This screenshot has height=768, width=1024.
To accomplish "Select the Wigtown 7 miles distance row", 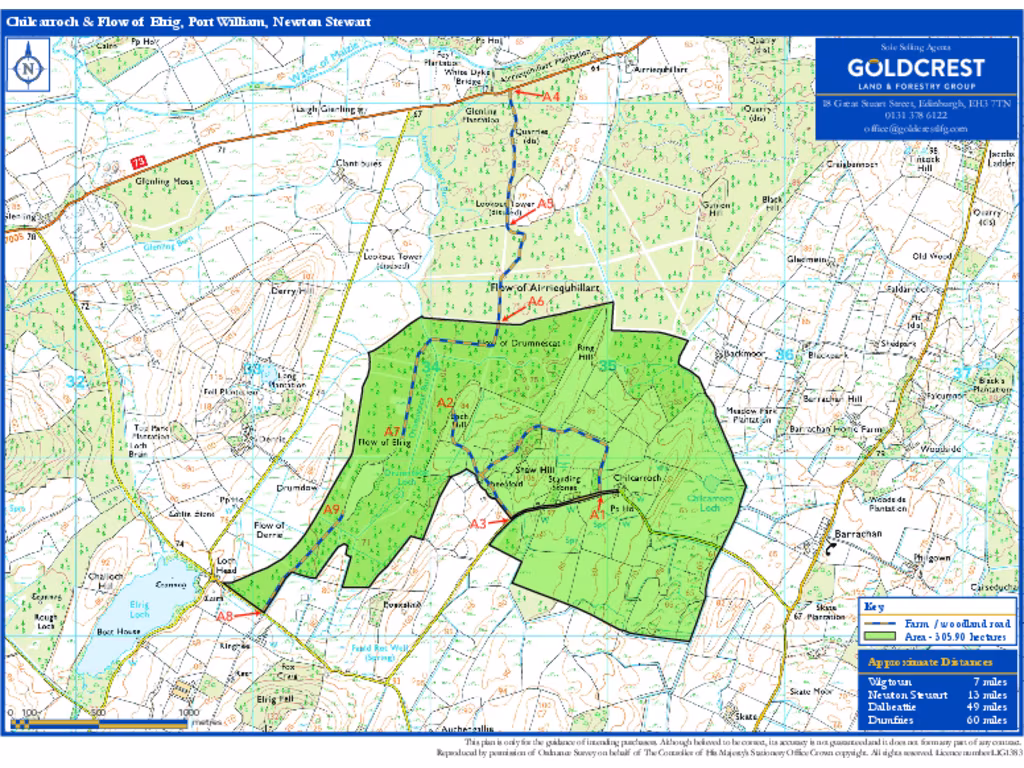I will [936, 680].
